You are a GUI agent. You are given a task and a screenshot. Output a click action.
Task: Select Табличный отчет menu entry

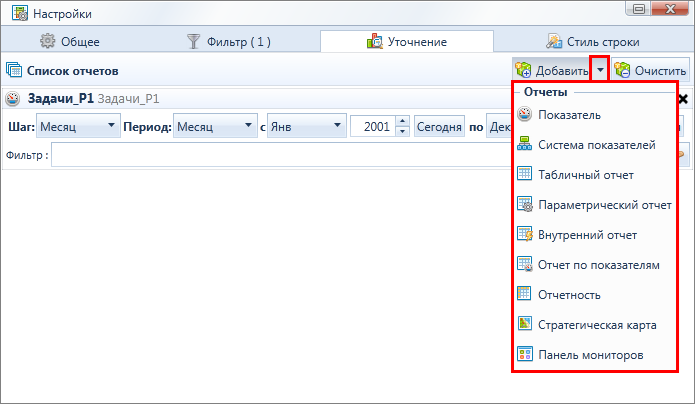[x=594, y=175]
